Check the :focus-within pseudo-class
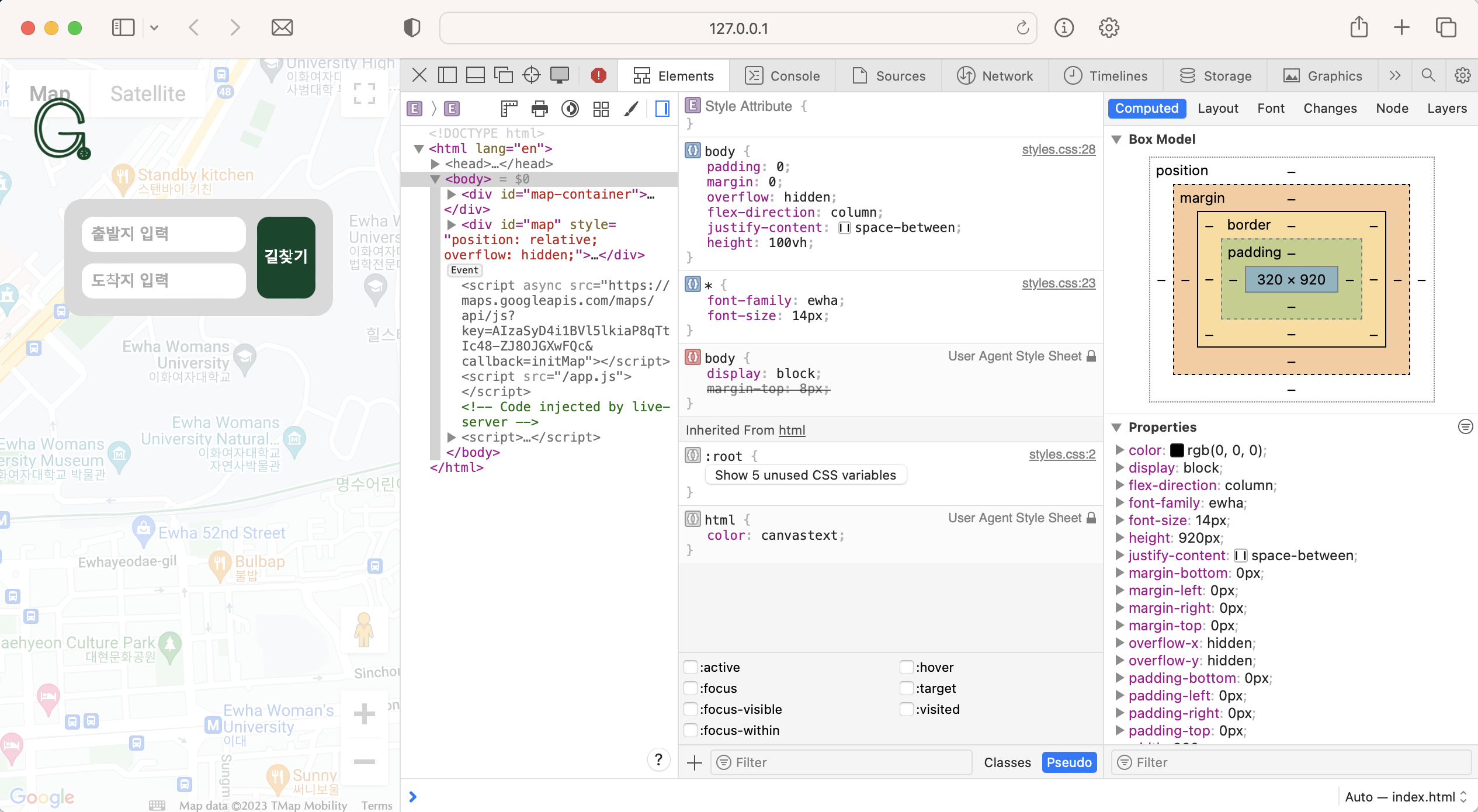Viewport: 1478px width, 812px height. click(x=691, y=730)
